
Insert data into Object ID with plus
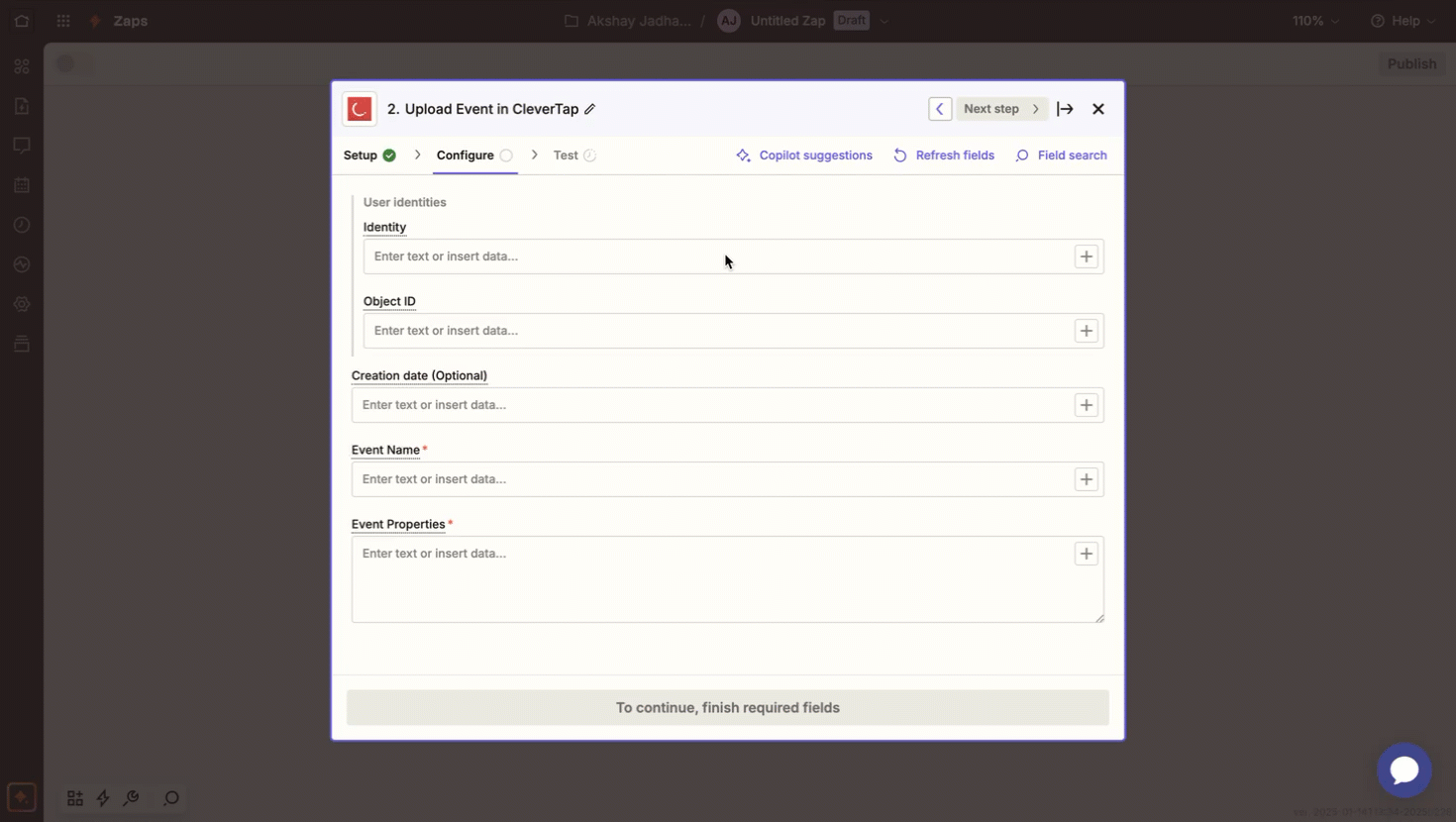(x=1087, y=331)
